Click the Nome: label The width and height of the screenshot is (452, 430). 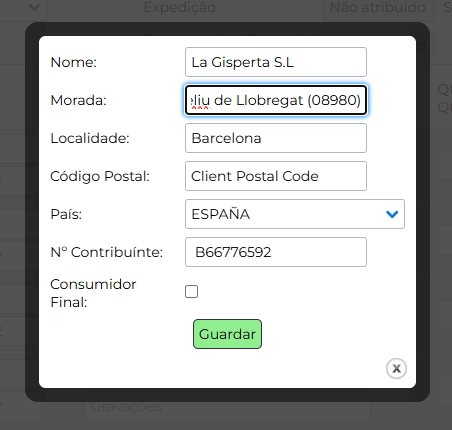coord(74,62)
